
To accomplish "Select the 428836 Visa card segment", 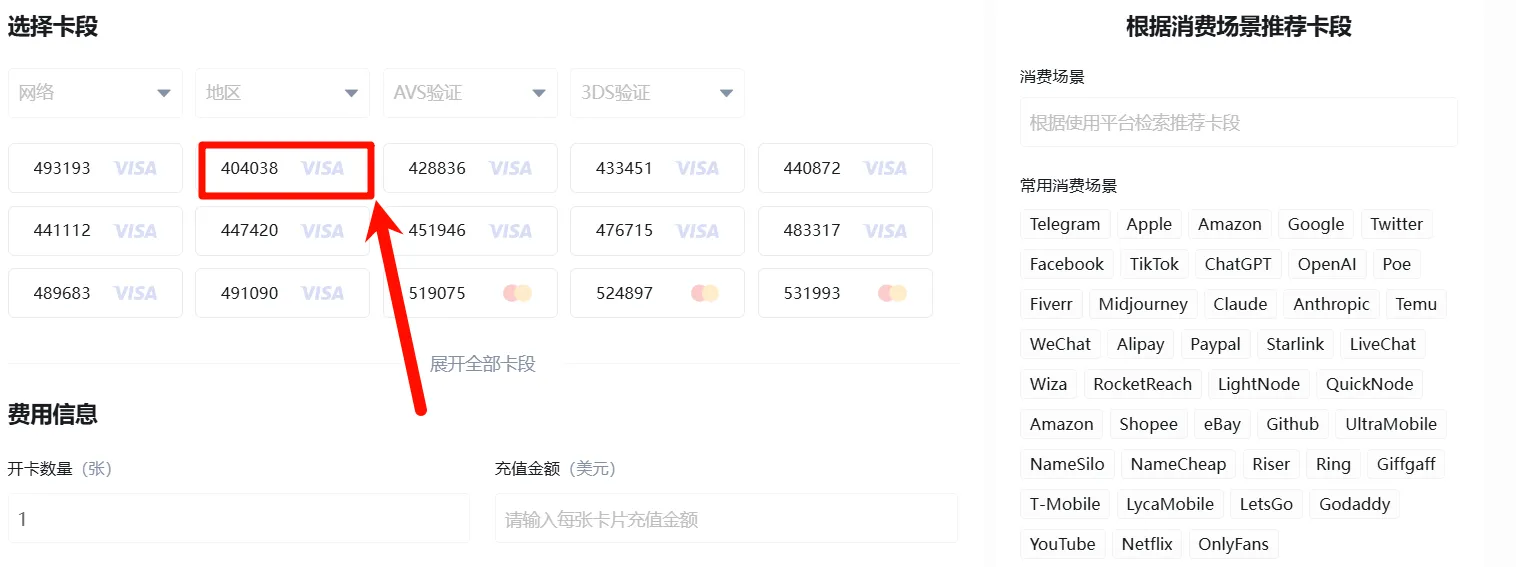I will 470,168.
